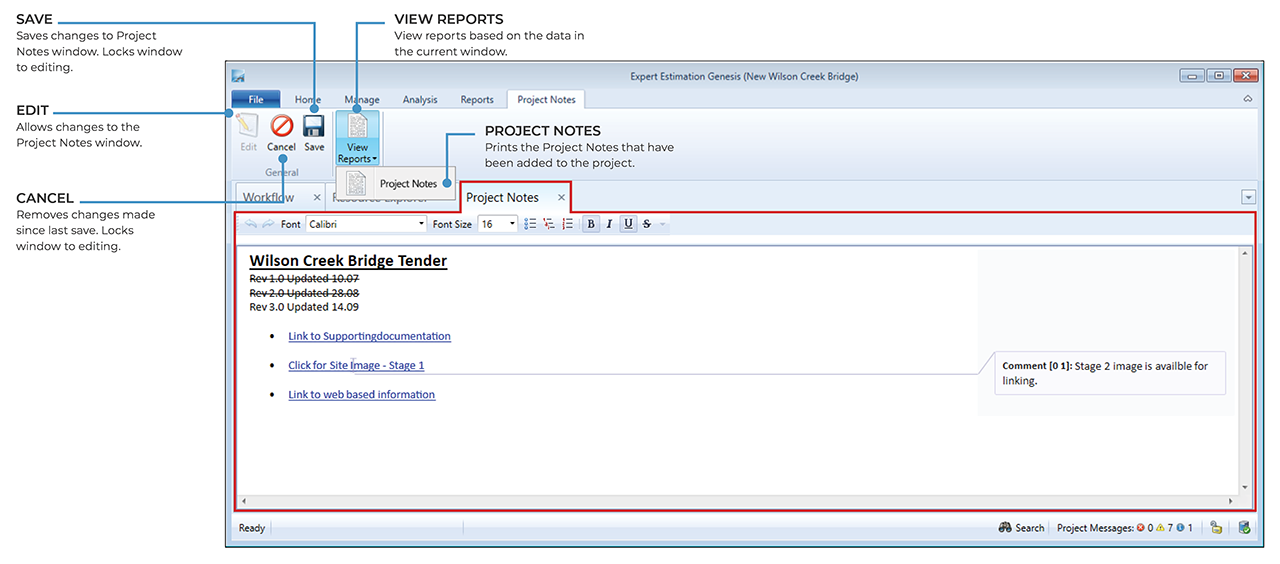Open Link to Supportingdocumentation hyperlink
1280x564 pixels.
click(x=369, y=337)
